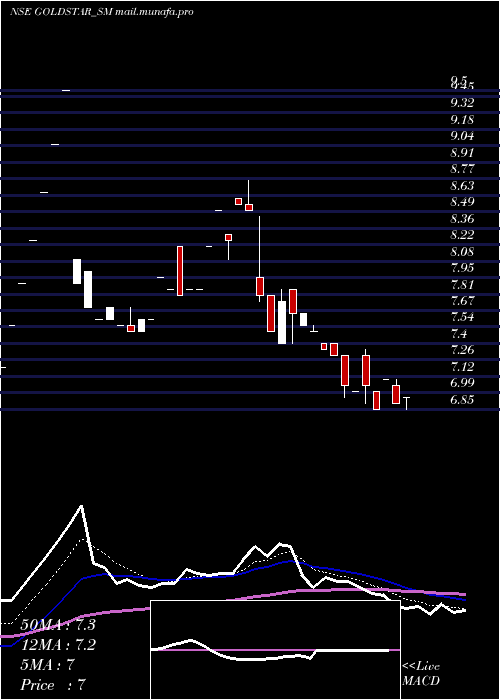Click the 7.81 price axis label
500x700 pixels.
click(x=462, y=284)
